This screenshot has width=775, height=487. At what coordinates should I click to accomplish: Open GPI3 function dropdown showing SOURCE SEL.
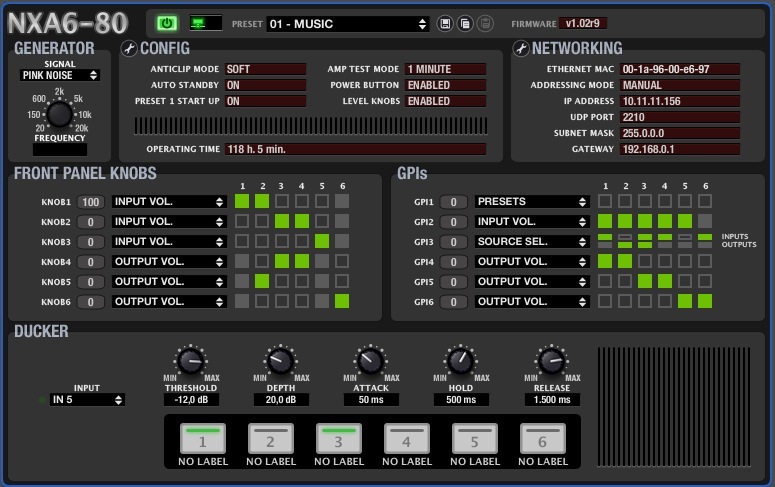click(531, 241)
